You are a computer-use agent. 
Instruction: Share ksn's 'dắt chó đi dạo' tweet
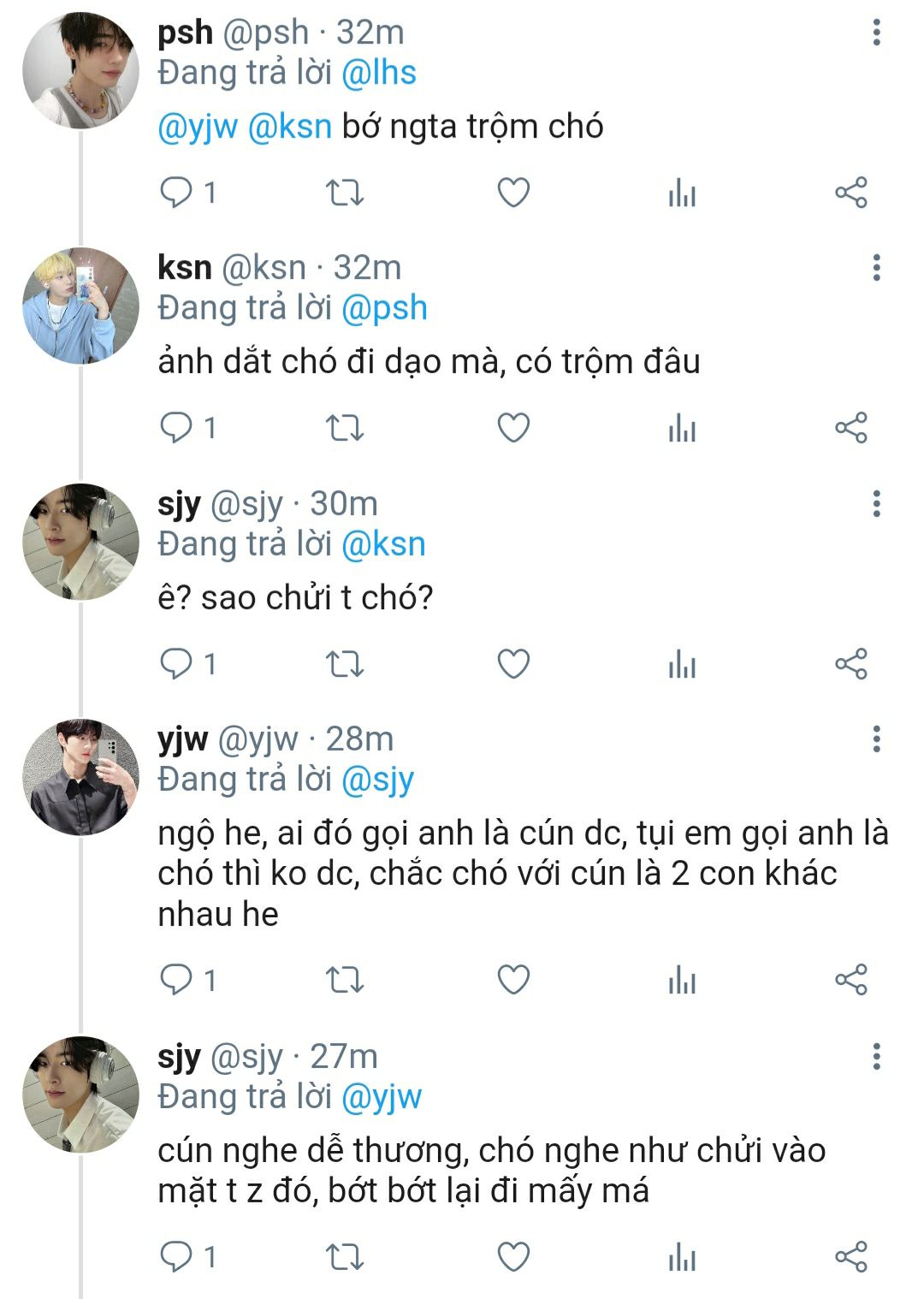851,428
